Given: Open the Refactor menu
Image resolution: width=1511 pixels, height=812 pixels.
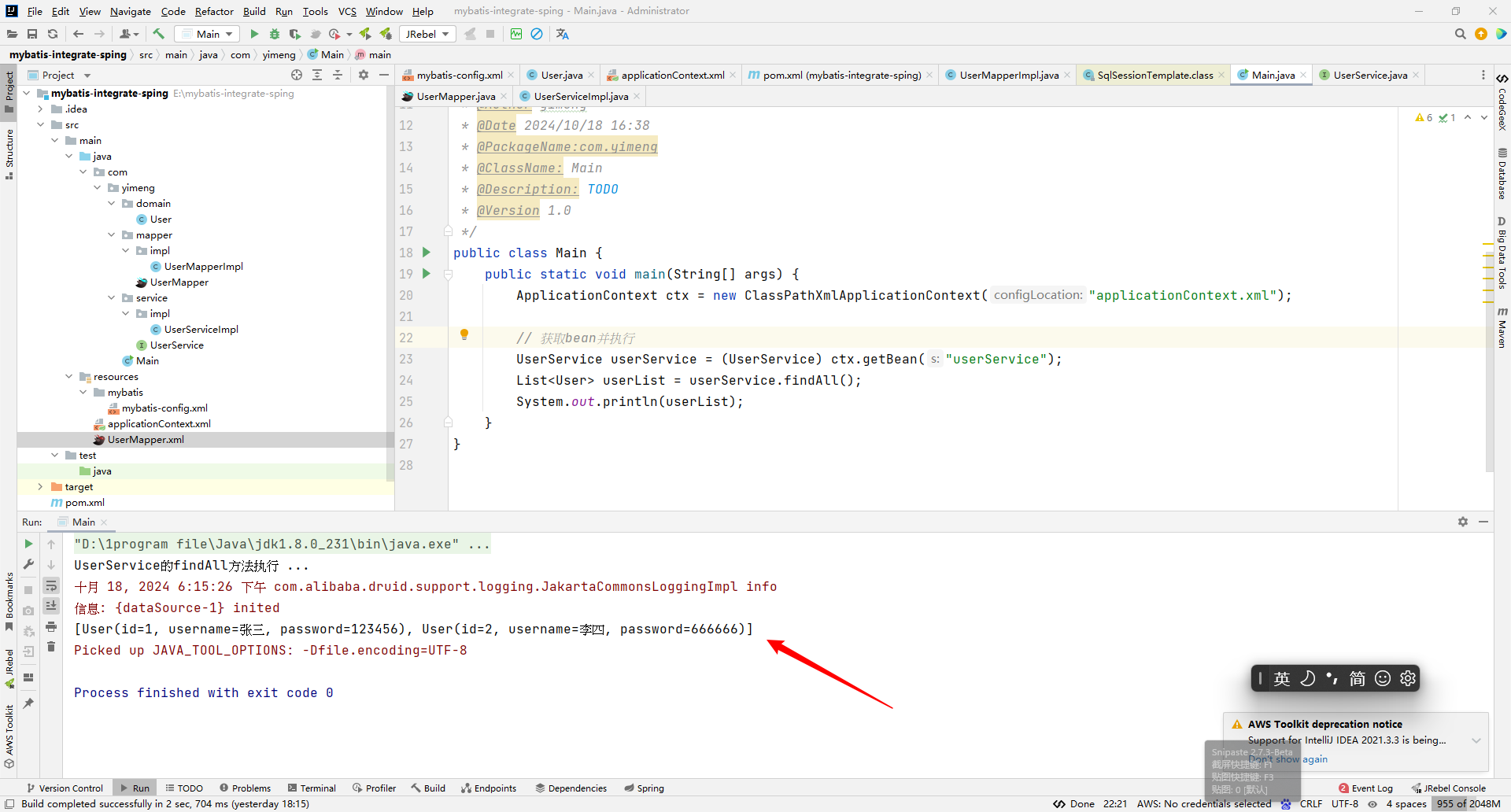Looking at the screenshot, I should point(214,11).
